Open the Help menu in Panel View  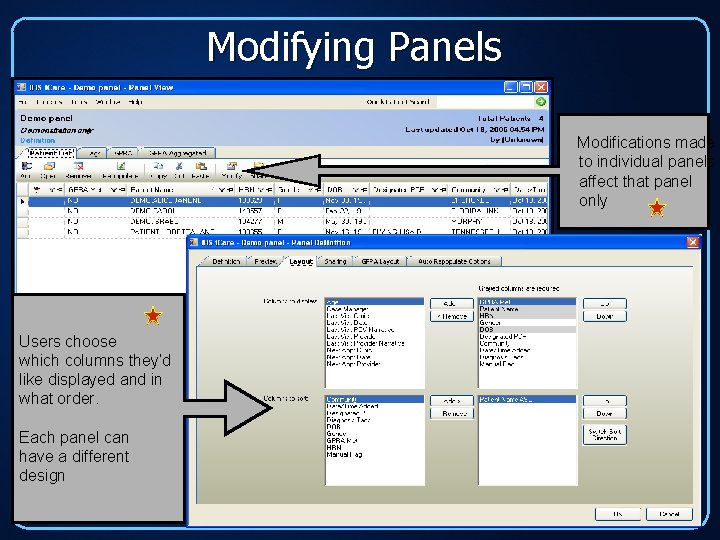click(135, 102)
